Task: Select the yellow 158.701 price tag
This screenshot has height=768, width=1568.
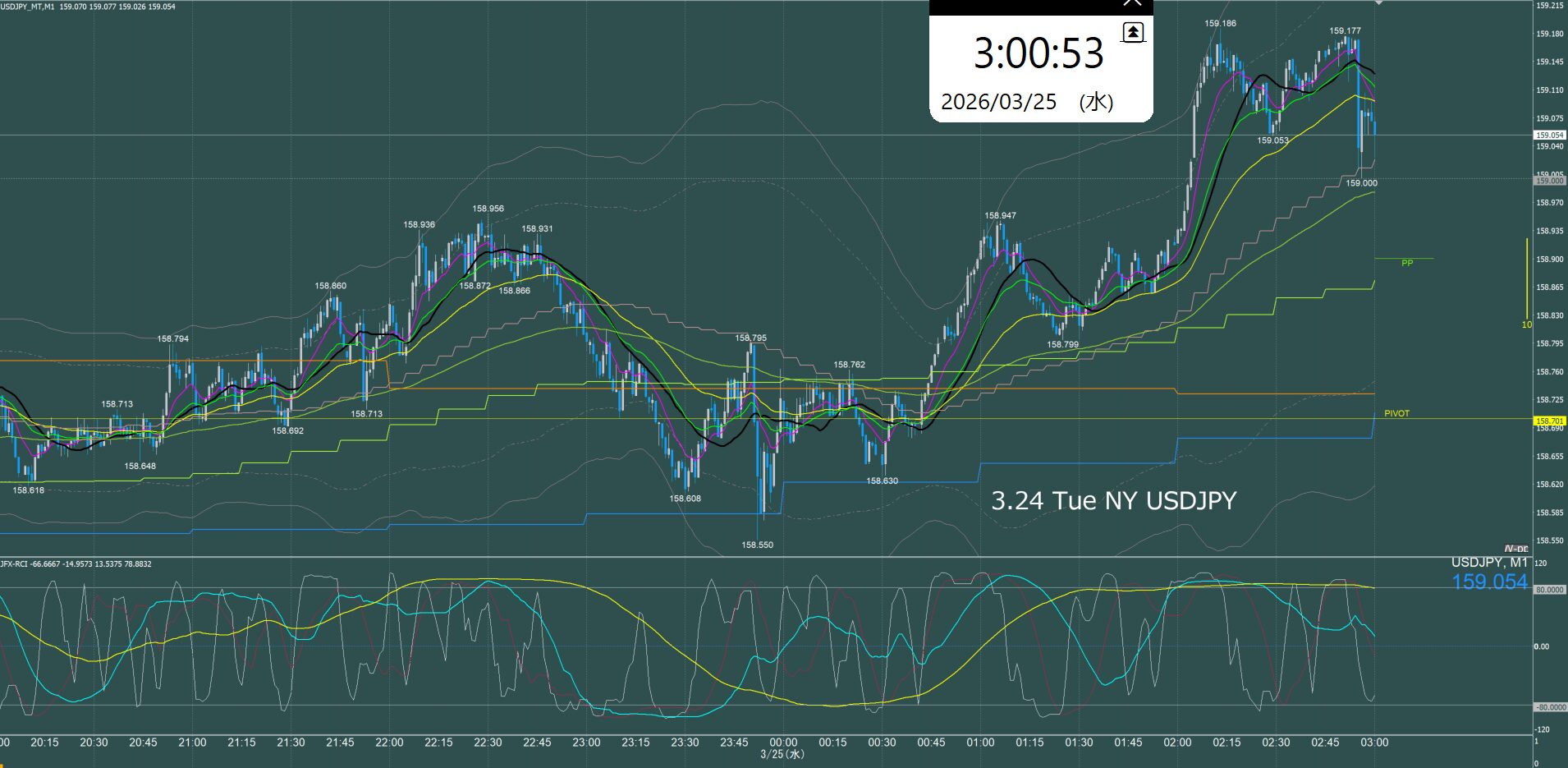Action: [1549, 421]
